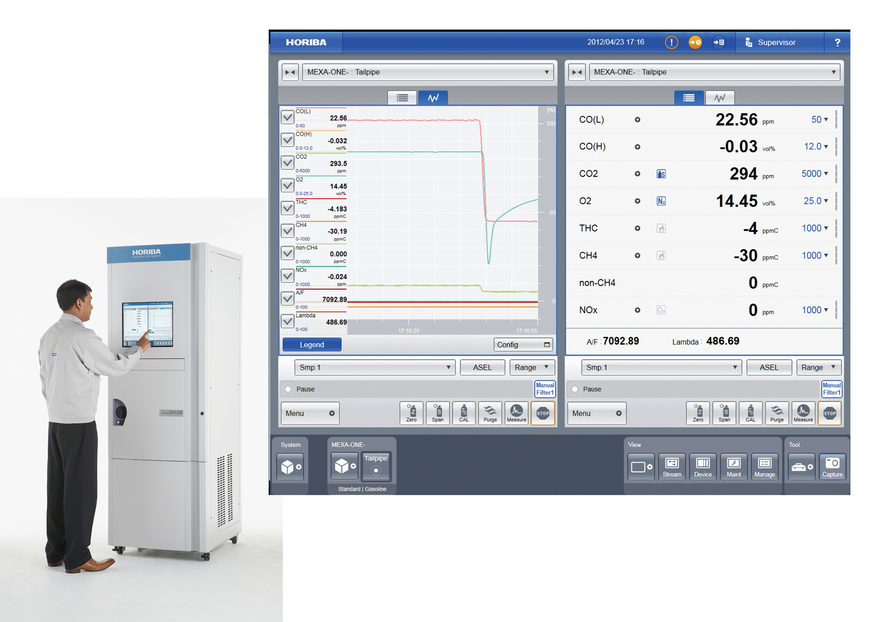Viewport: 880px width, 622px height.
Task: Open the O2 range dropdown showing 25.0
Action: click(x=816, y=201)
